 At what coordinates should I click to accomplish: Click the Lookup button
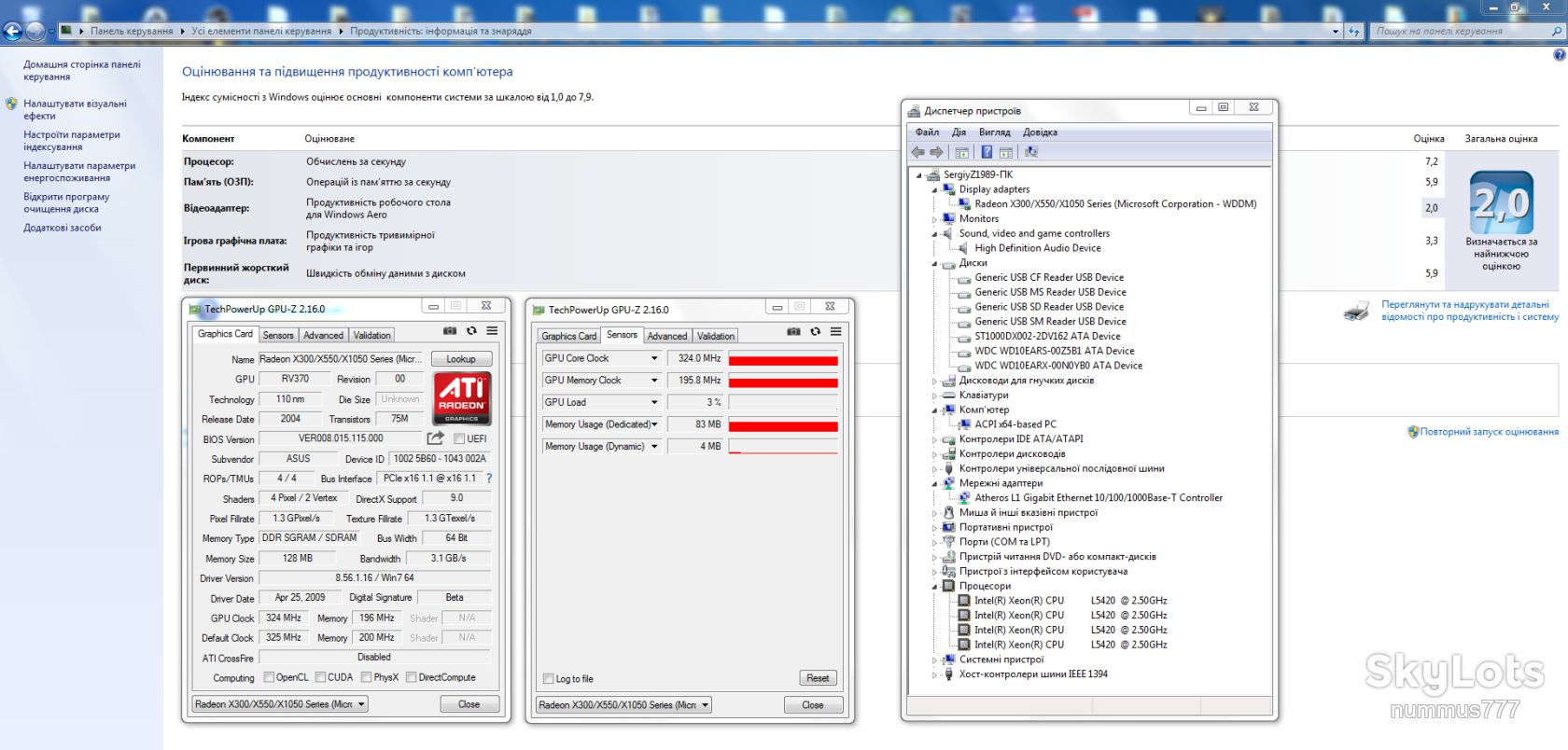coord(461,359)
